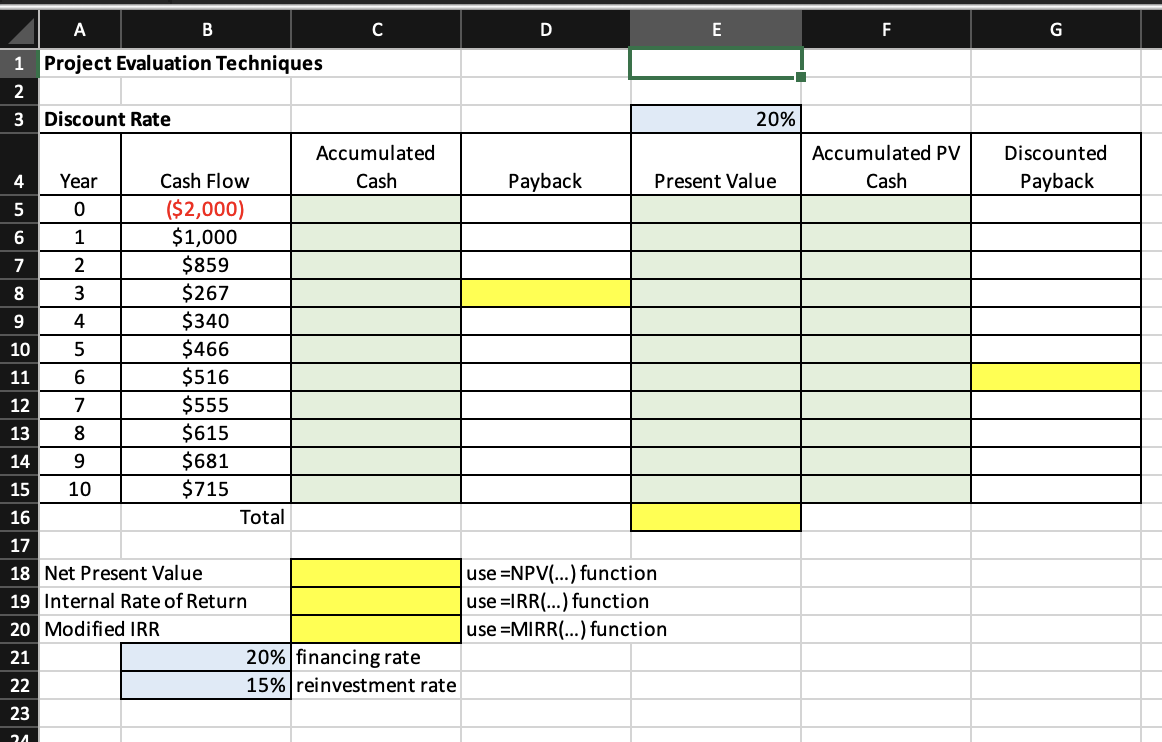This screenshot has height=742, width=1162.
Task: Select the Accumulated PV Cash header cell
Action: pyautogui.click(x=885, y=163)
